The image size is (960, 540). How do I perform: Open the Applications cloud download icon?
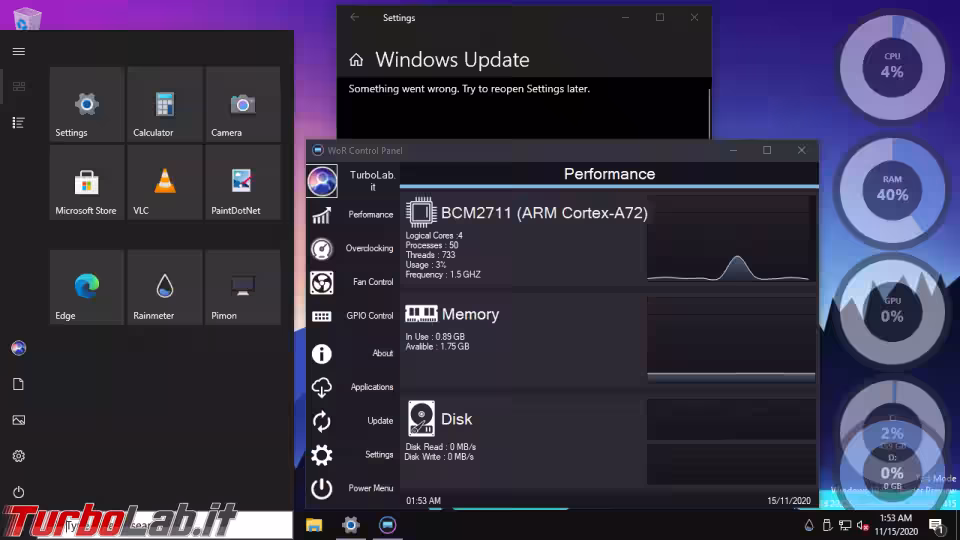click(x=322, y=387)
